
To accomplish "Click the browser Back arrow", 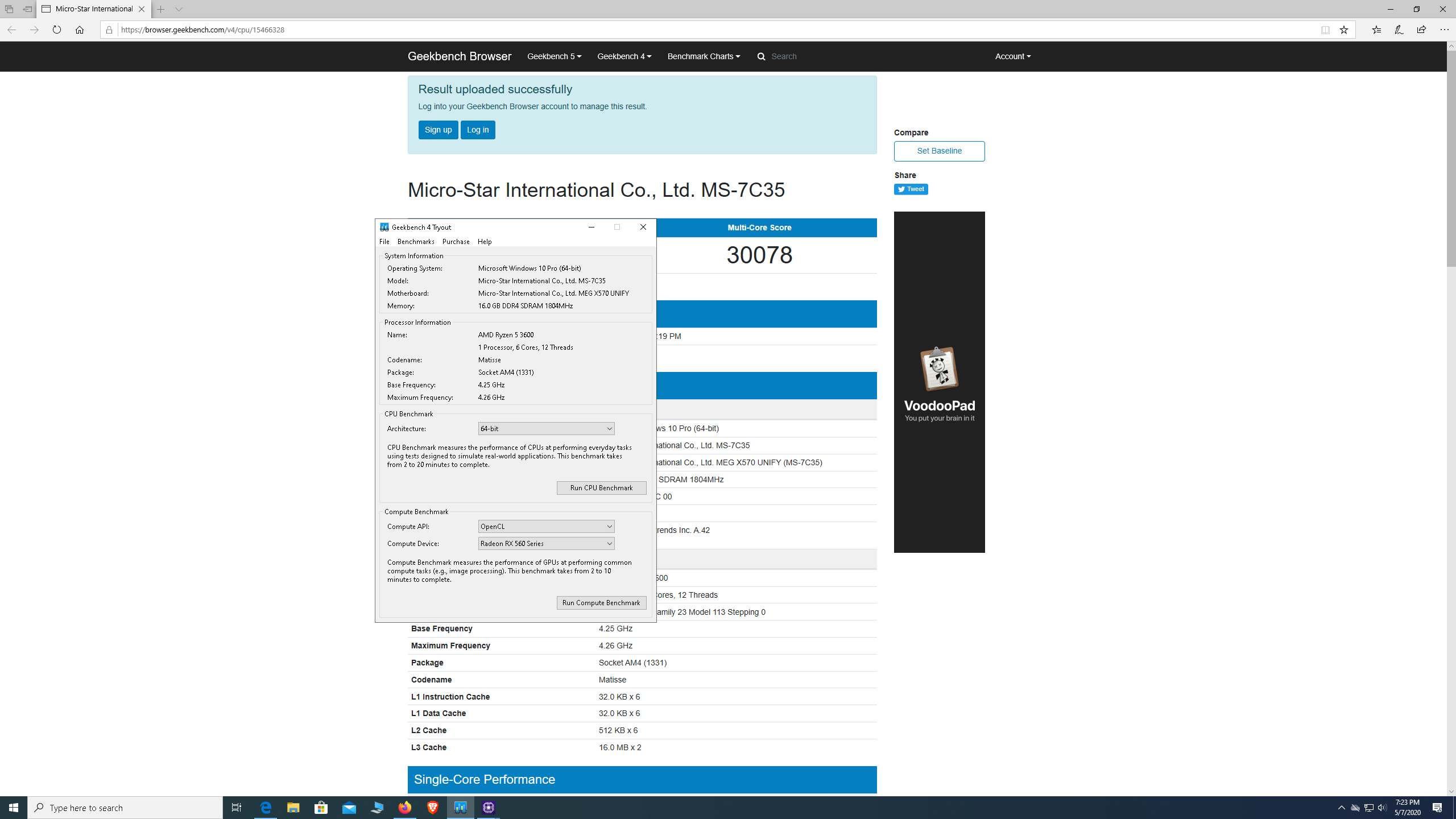I will coord(11,30).
